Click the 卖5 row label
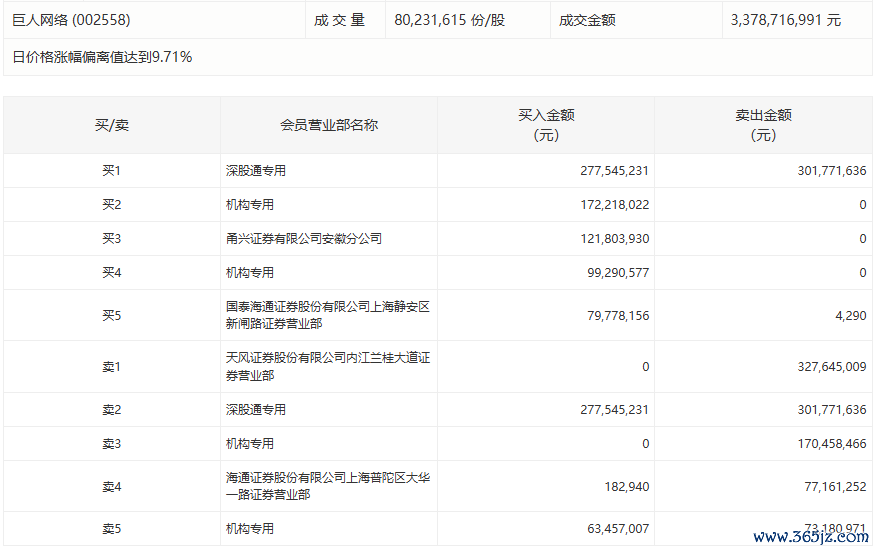This screenshot has height=552, width=876. [112, 528]
